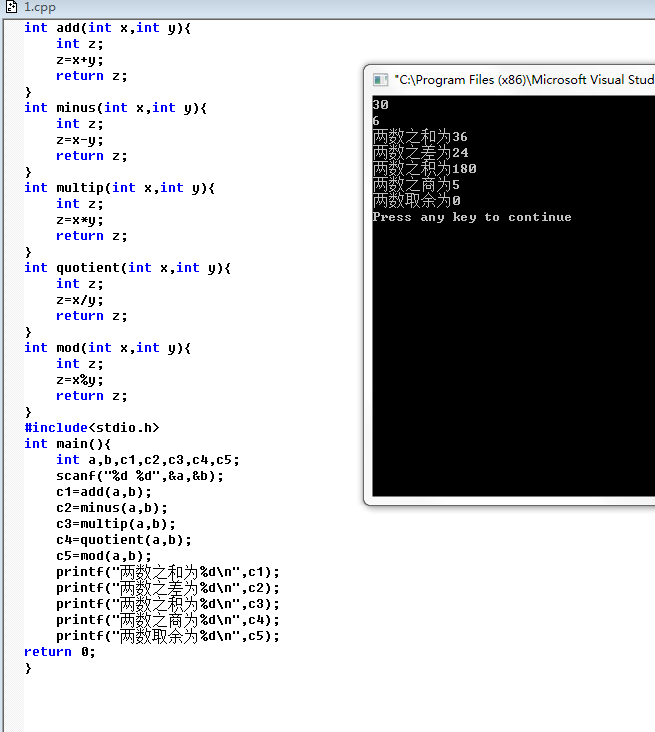Click line 'int add(int x,int y){'
Screen dimensions: 655x732
[x=107, y=28]
